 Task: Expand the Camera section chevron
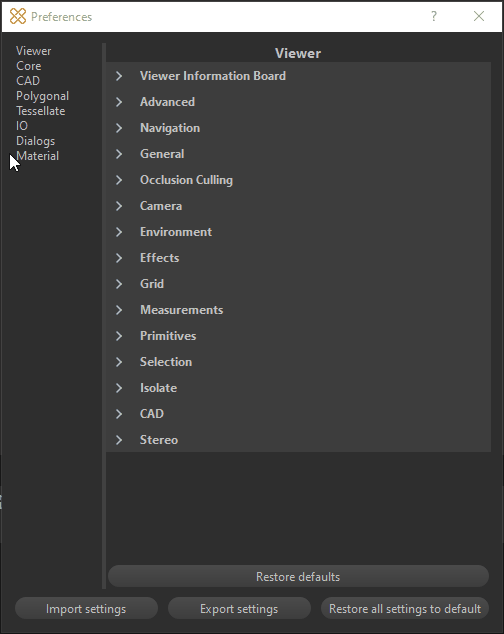tap(119, 206)
